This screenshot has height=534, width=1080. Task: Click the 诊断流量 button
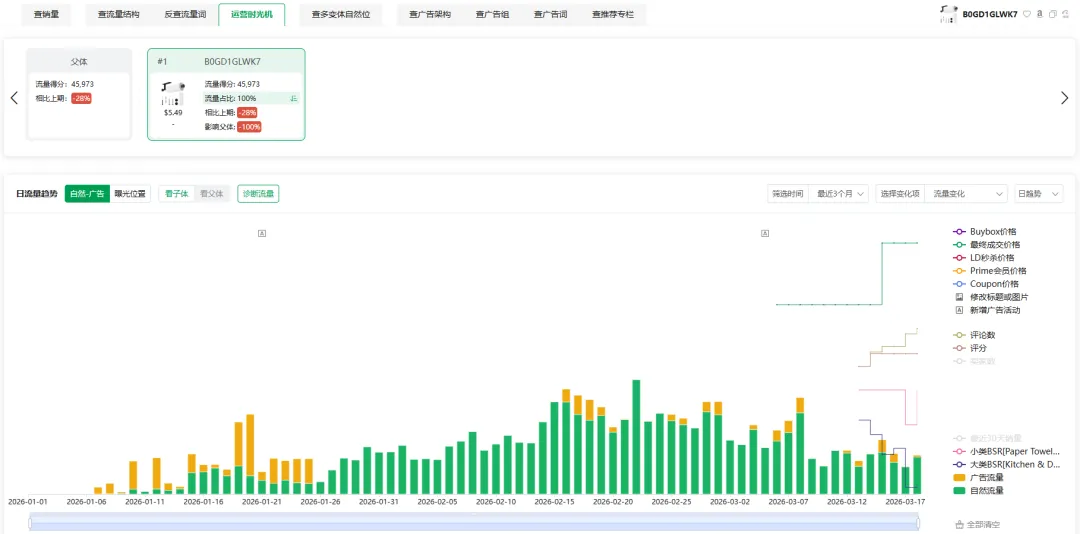pyautogui.click(x=258, y=194)
